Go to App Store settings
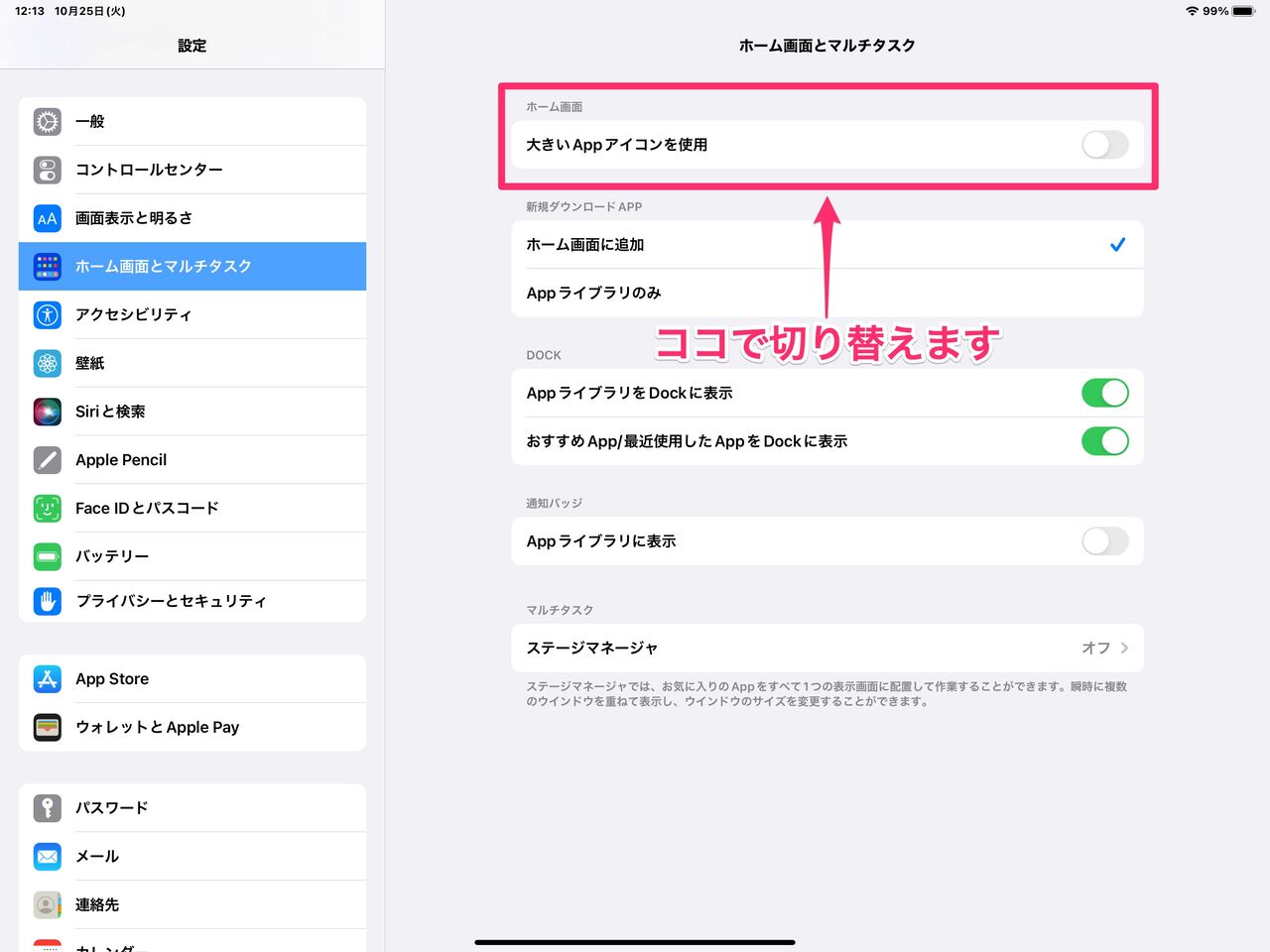 (x=192, y=679)
